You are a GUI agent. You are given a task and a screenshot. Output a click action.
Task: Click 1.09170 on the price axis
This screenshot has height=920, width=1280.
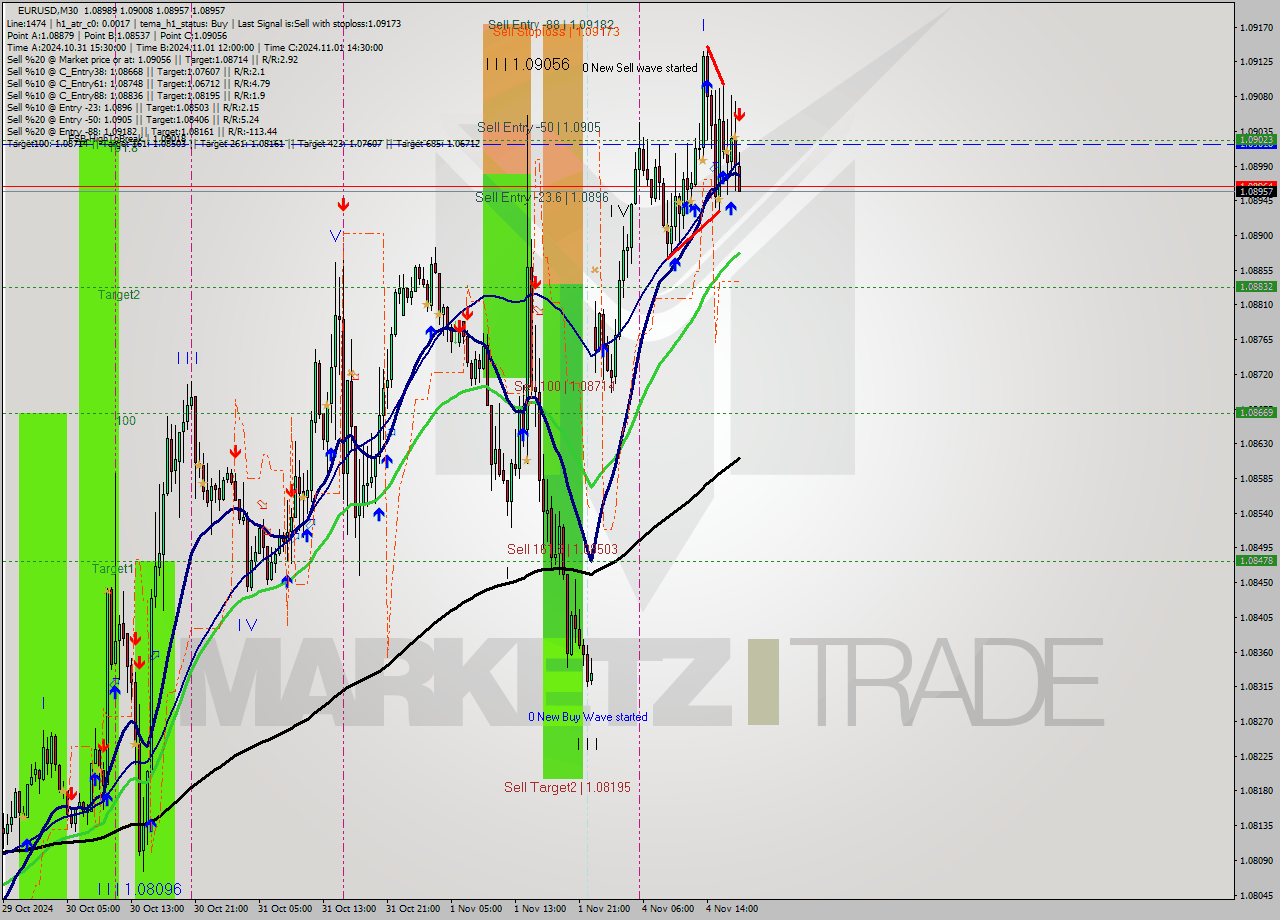coord(1256,27)
